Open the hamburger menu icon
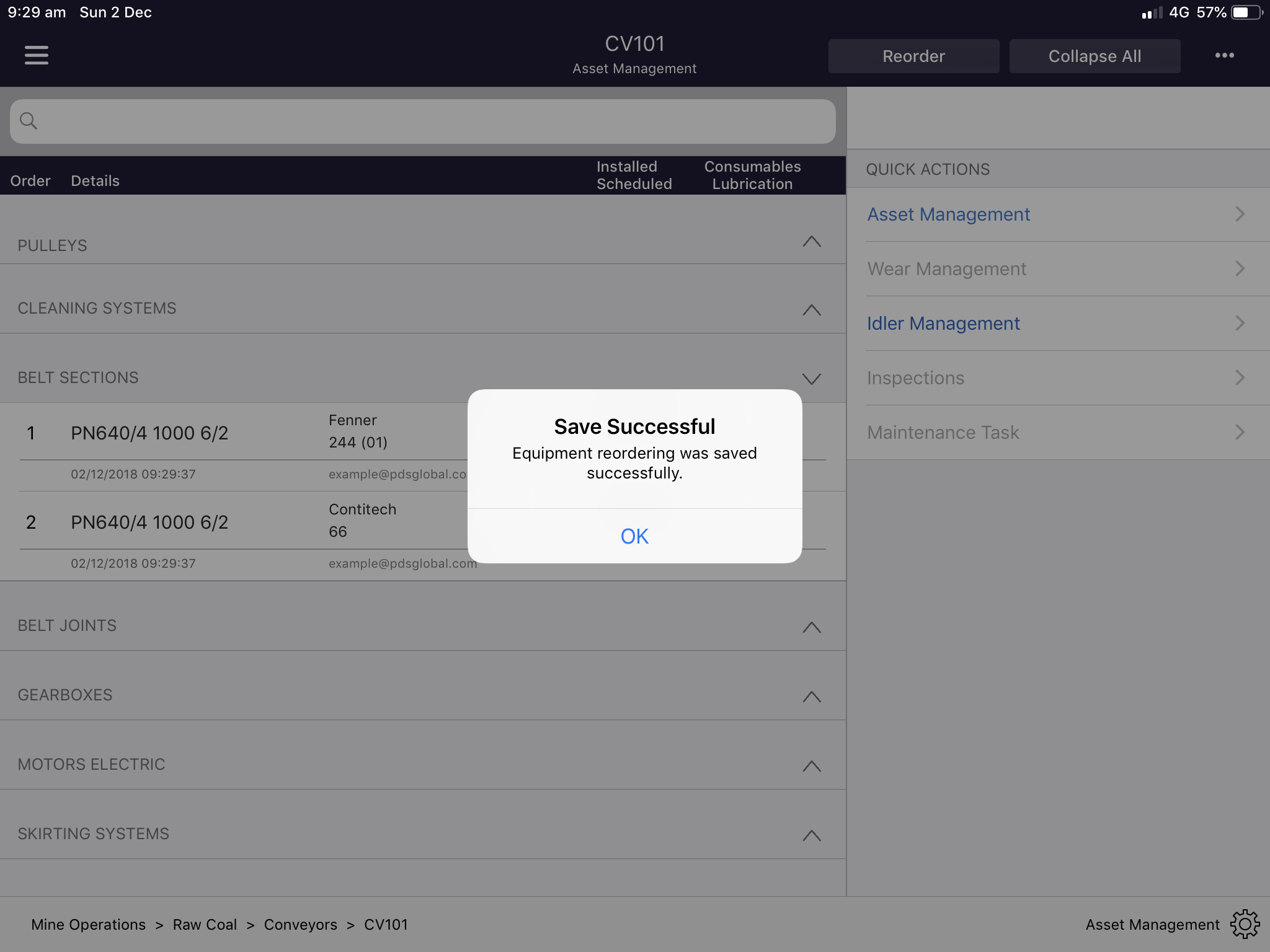 pyautogui.click(x=36, y=55)
